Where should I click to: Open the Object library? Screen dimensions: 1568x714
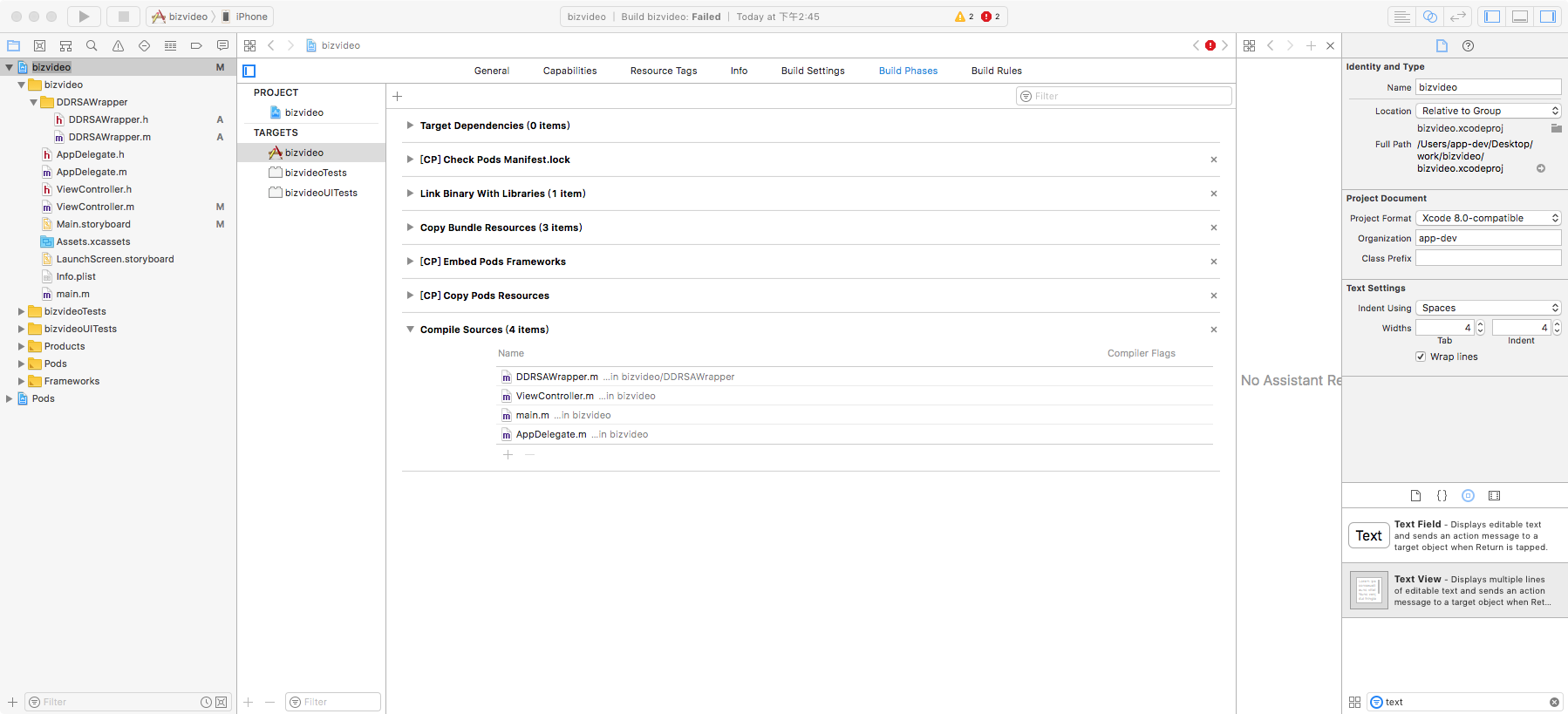[1468, 495]
